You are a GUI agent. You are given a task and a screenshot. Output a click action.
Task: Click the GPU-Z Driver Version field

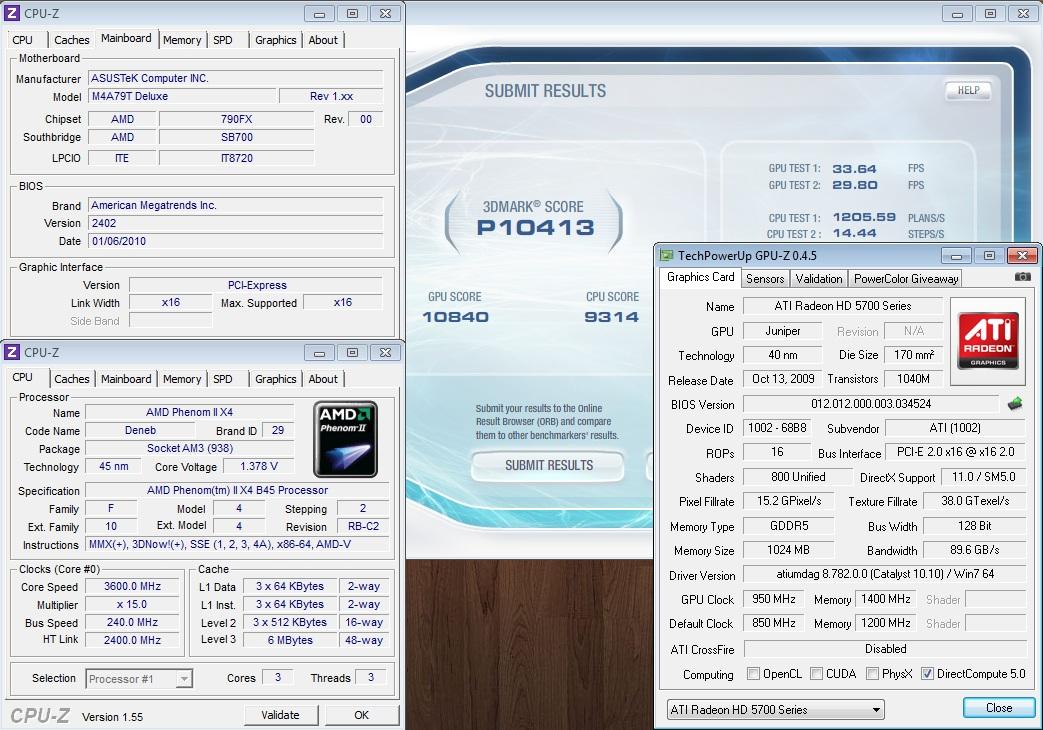(885, 574)
